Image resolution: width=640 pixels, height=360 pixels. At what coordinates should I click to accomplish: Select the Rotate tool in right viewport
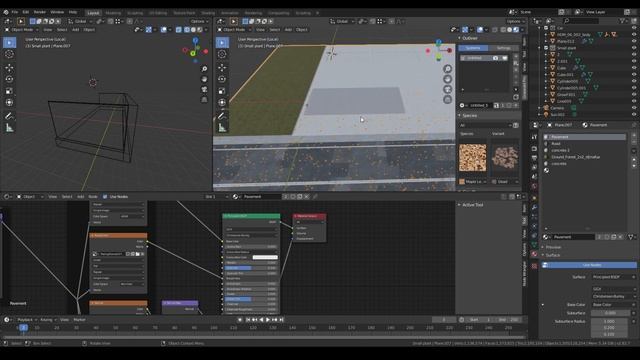click(x=222, y=79)
